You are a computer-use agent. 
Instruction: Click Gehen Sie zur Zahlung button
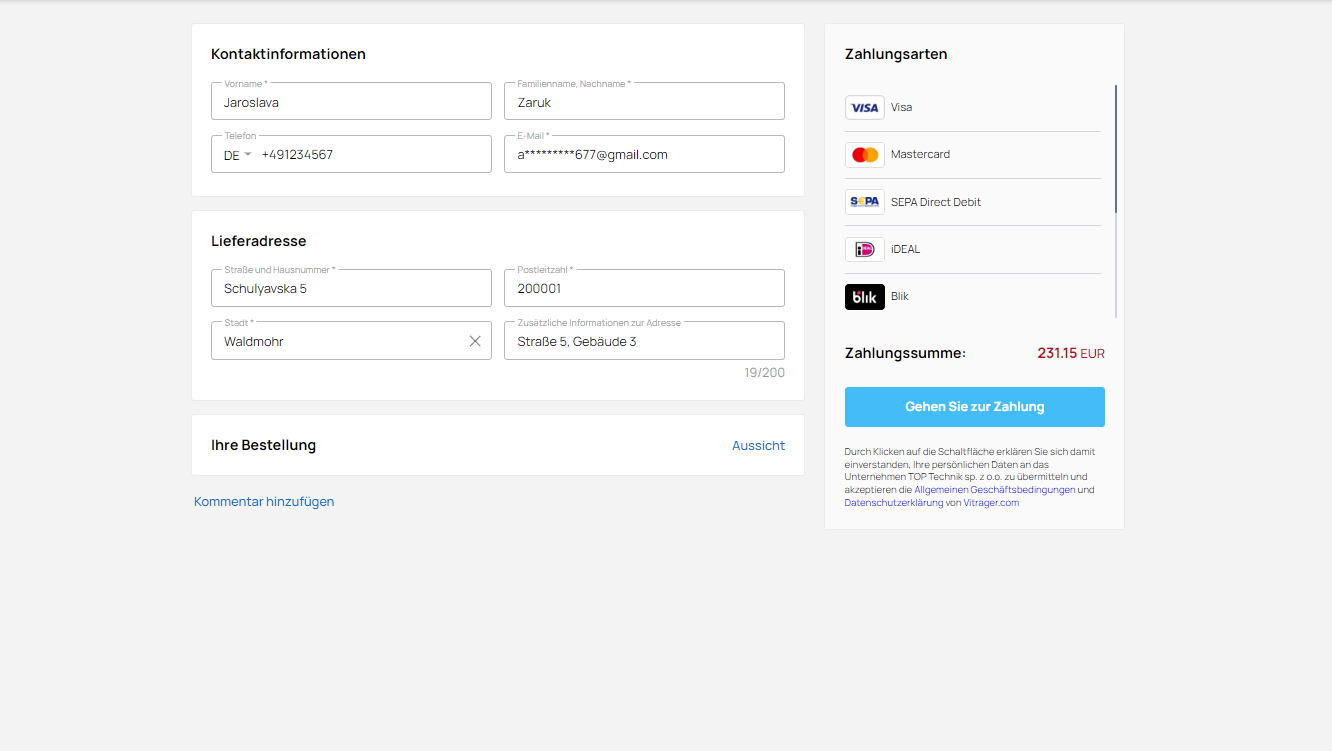click(974, 407)
